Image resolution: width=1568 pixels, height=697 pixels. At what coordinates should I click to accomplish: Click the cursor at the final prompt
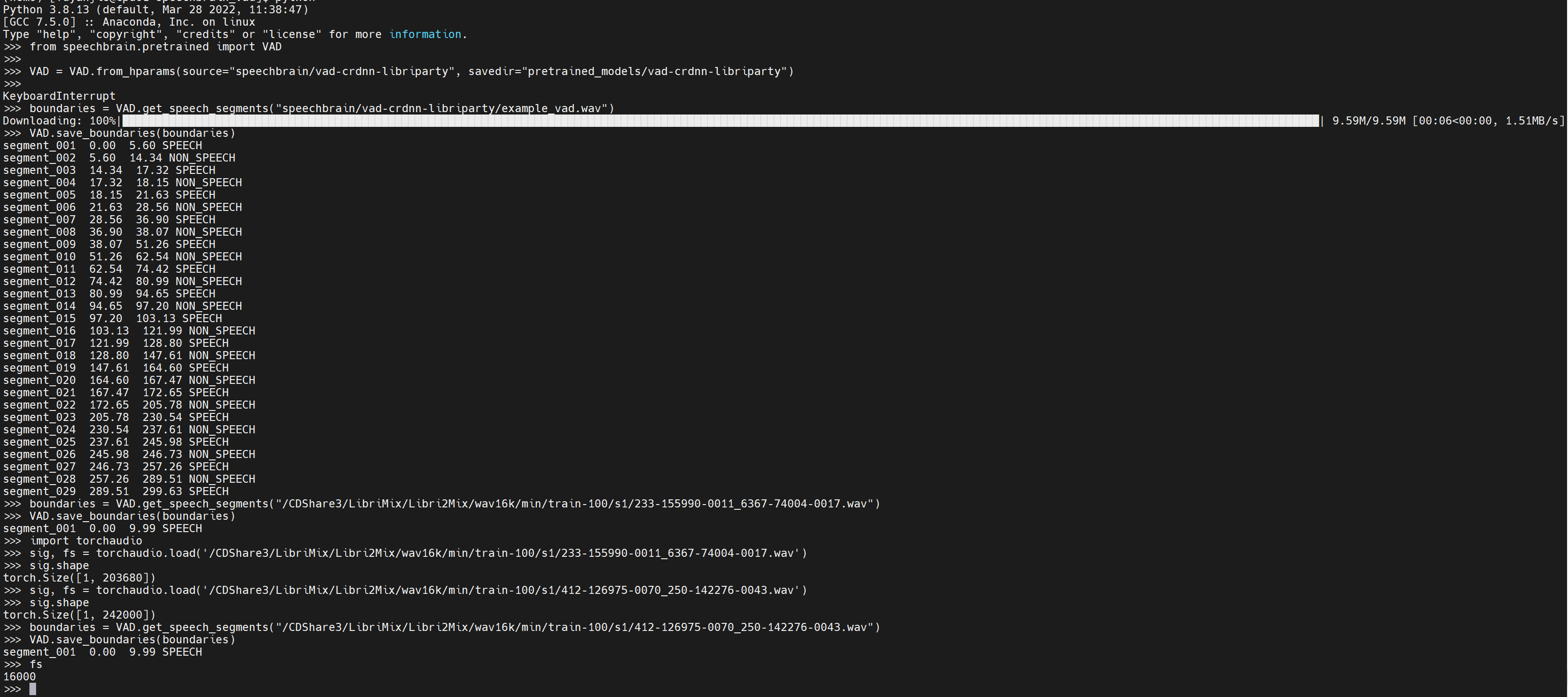click(33, 689)
